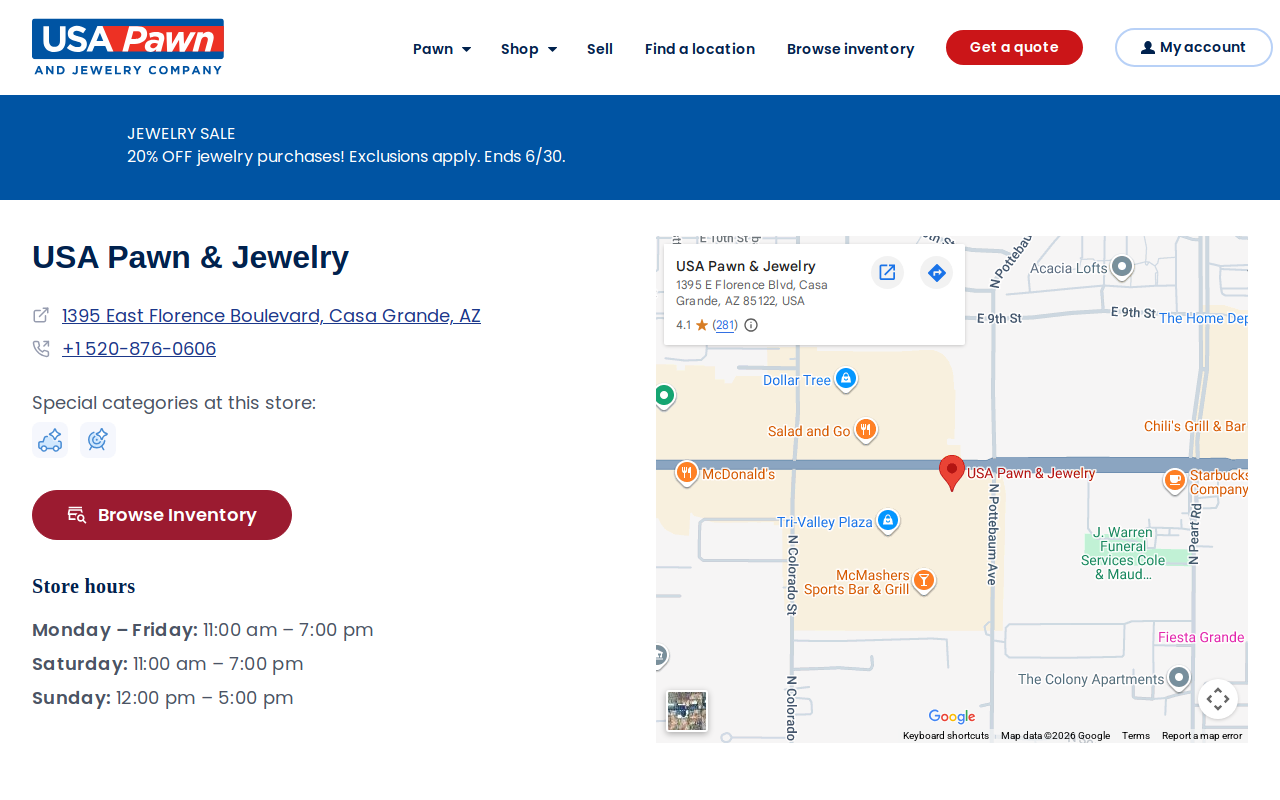
Task: Click the red Browse Inventory button
Action: [162, 515]
